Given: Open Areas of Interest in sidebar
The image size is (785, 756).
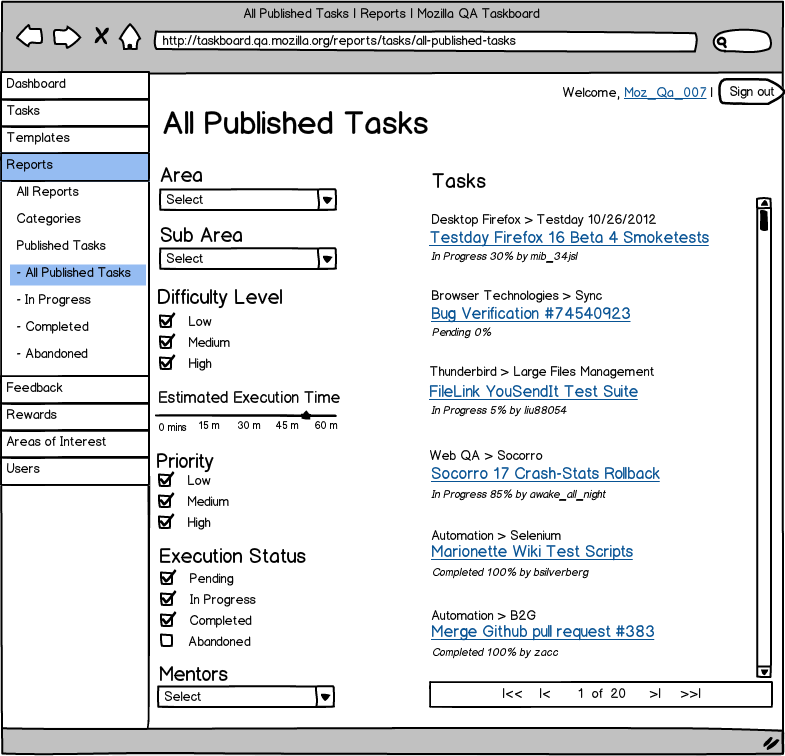Looking at the screenshot, I should coord(75,443).
